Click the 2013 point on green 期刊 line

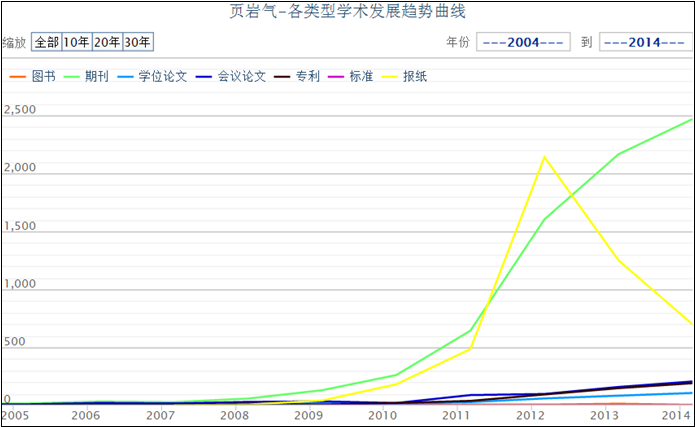point(618,154)
